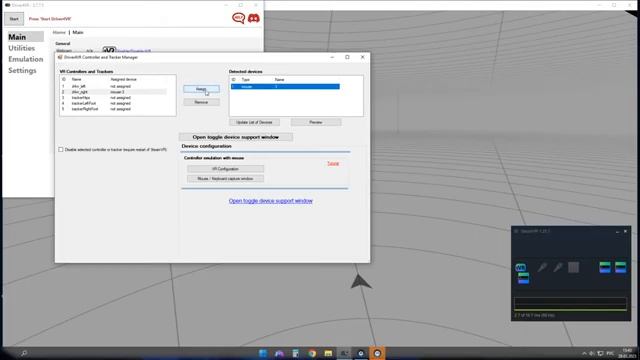The width and height of the screenshot is (640, 360).
Task: Click the headset icon in SteamVR status
Action: coord(520,267)
